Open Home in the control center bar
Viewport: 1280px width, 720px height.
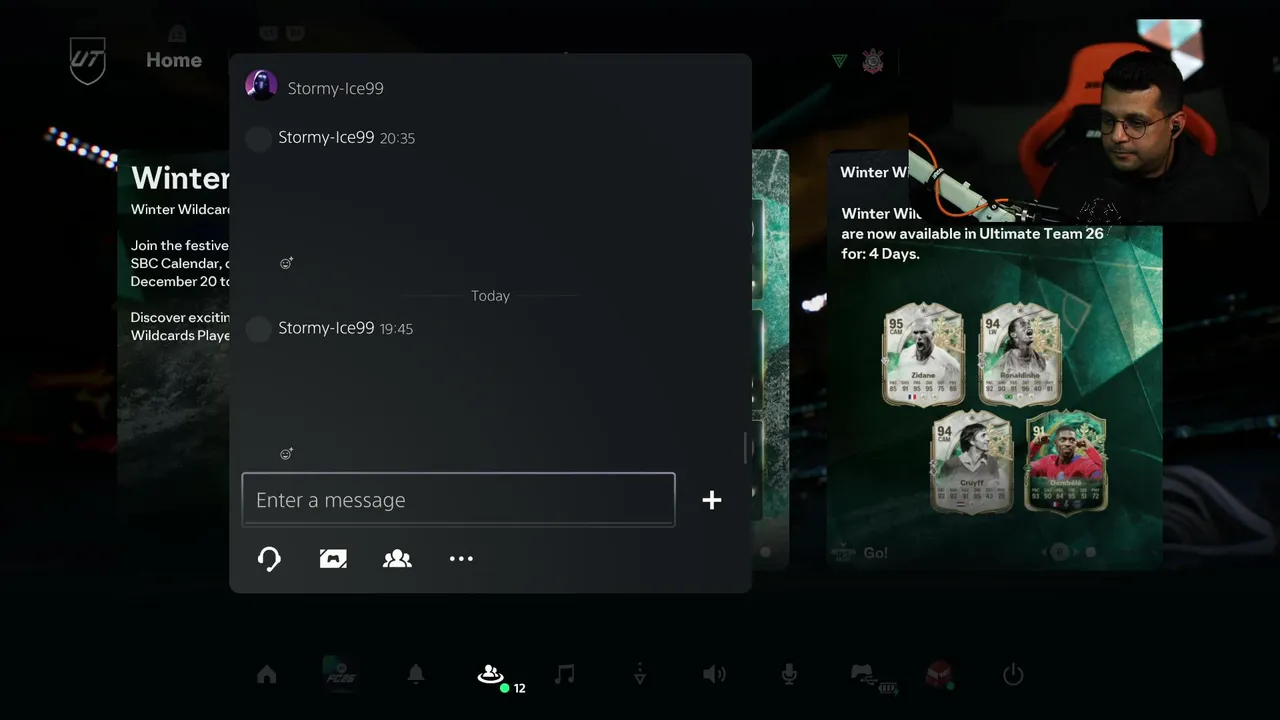266,675
